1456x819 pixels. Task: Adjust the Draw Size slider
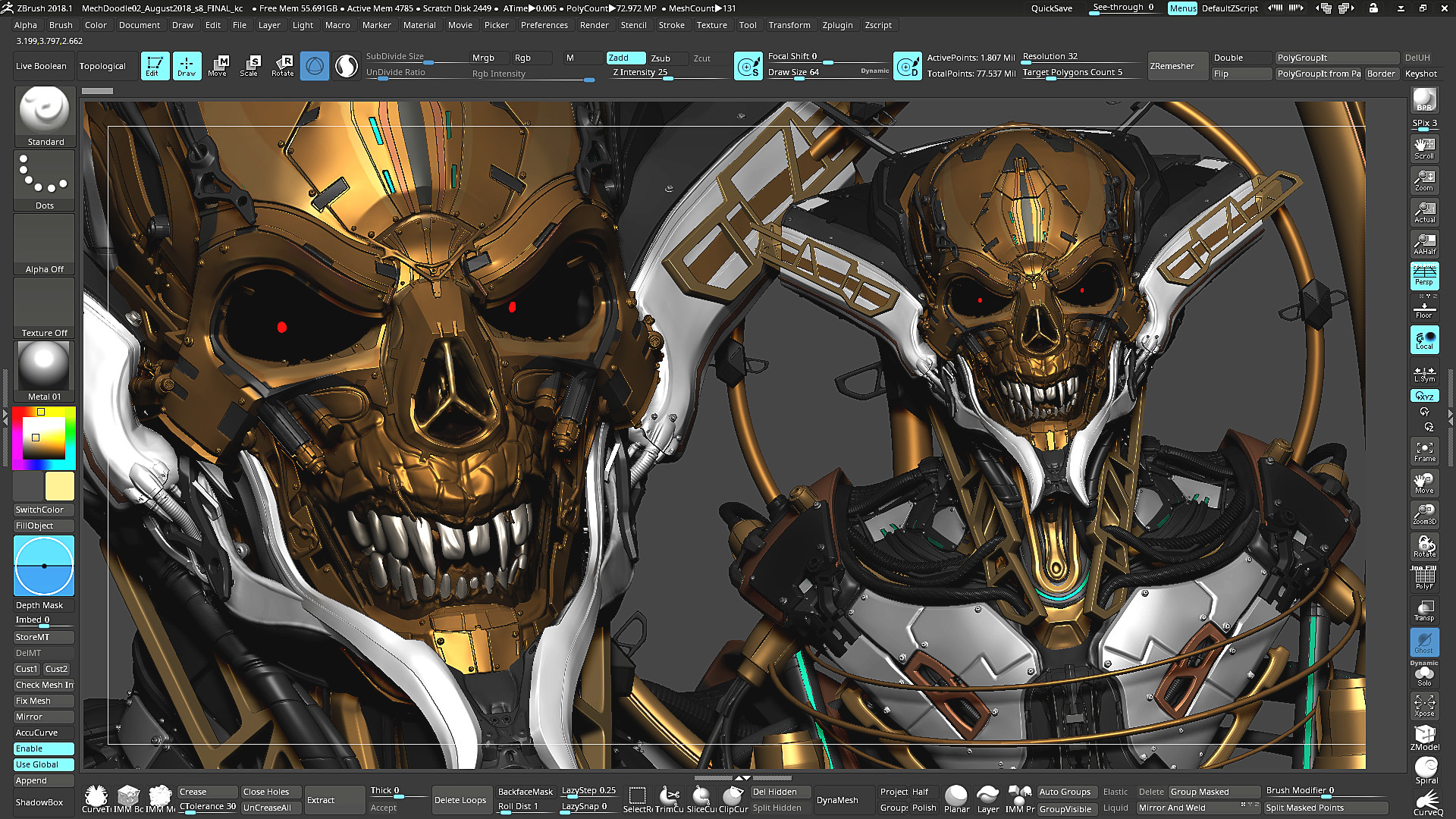point(827,73)
